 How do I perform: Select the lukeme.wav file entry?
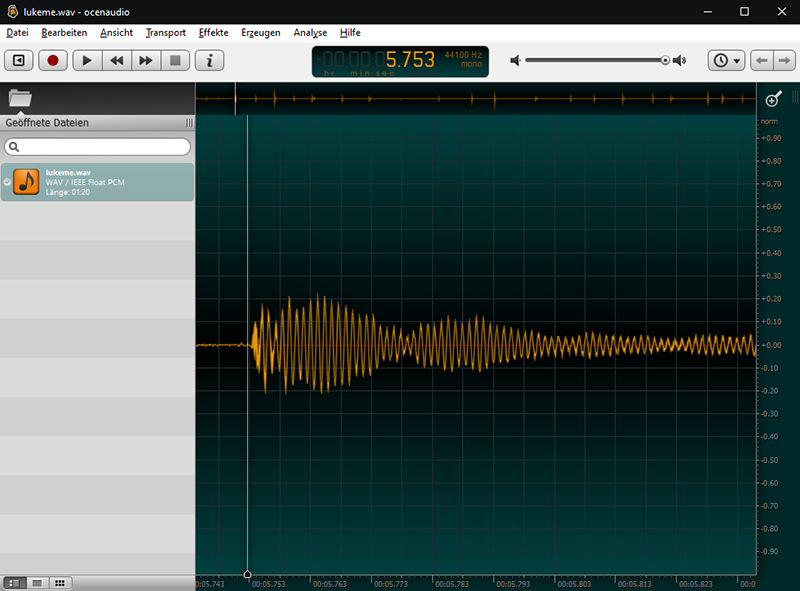click(97, 182)
